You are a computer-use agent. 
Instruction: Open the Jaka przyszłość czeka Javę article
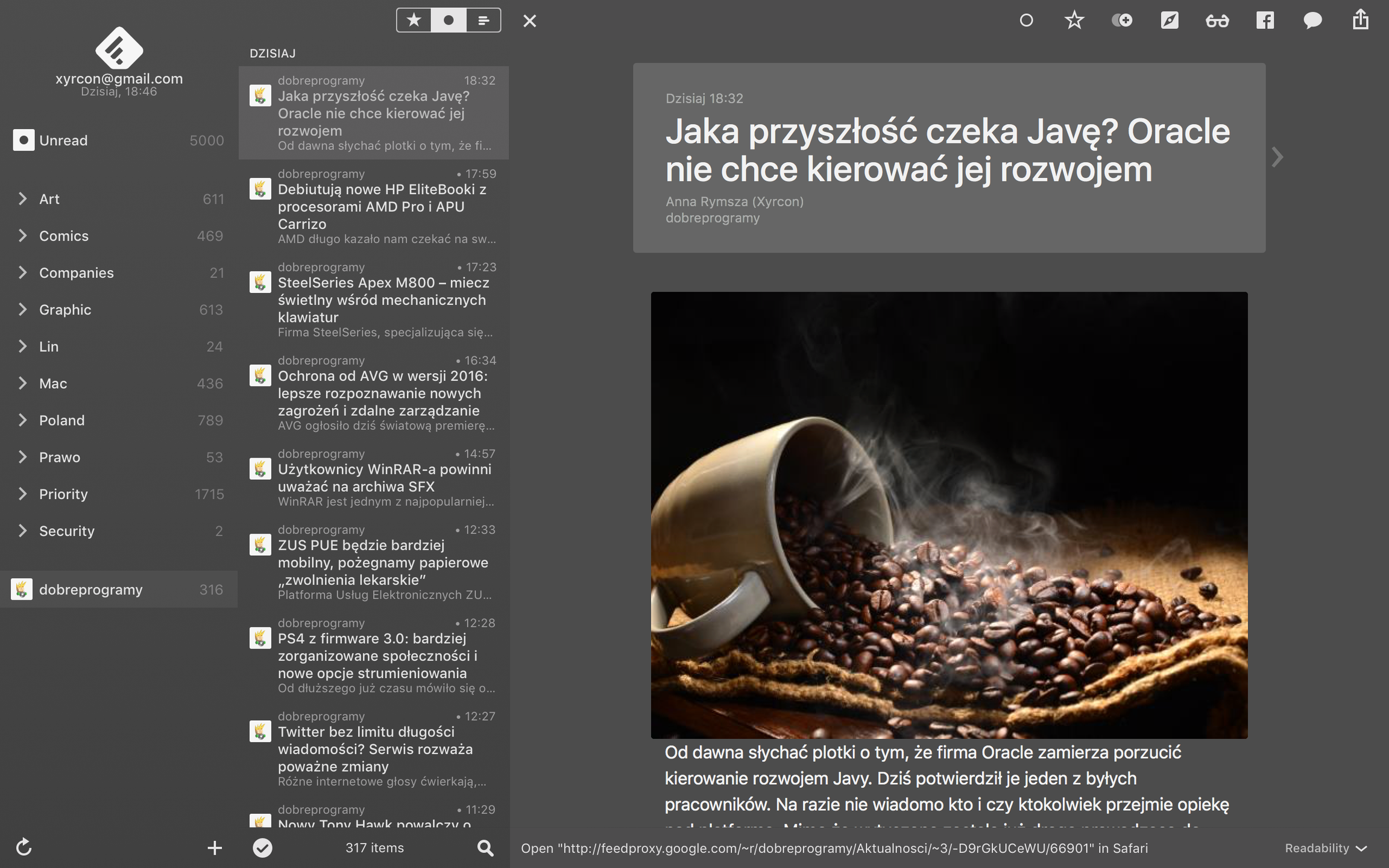point(374,113)
